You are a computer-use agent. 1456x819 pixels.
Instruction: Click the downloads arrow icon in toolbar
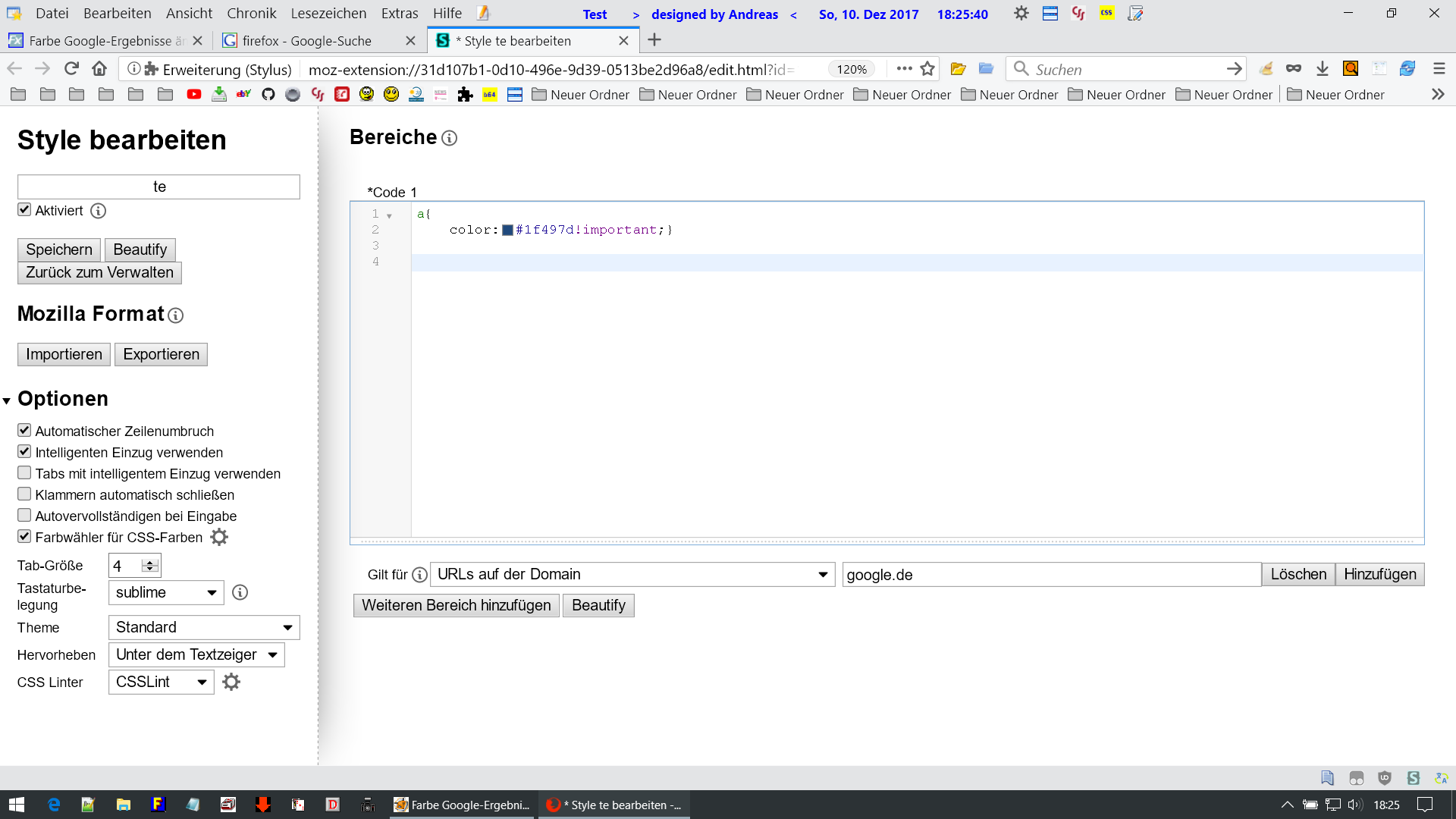(1323, 69)
